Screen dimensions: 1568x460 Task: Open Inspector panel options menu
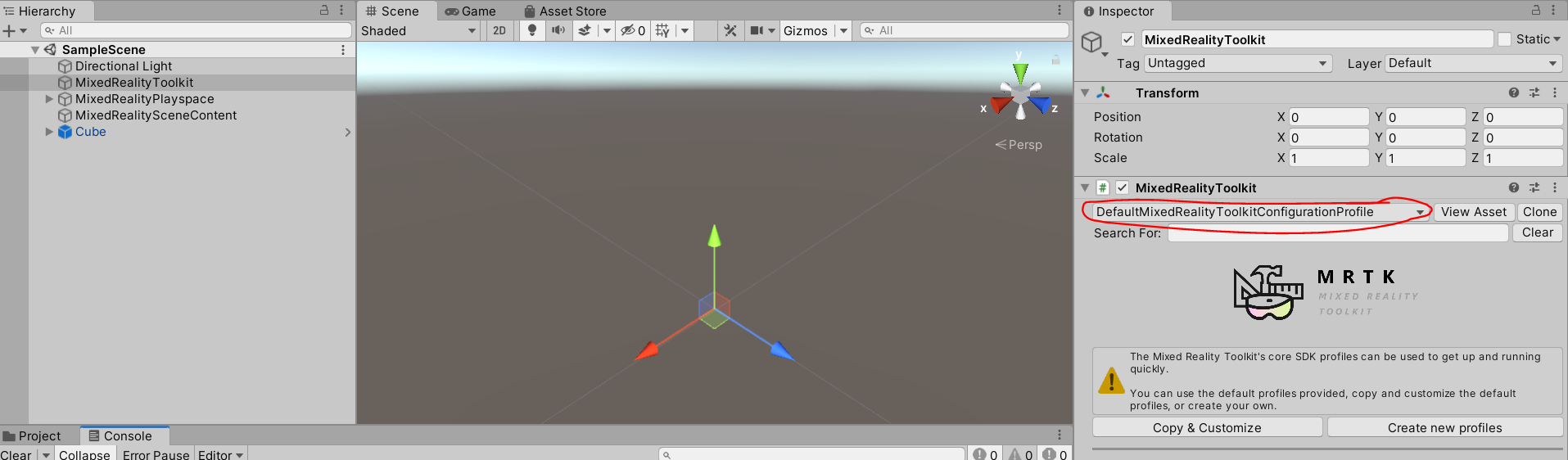(x=1553, y=10)
